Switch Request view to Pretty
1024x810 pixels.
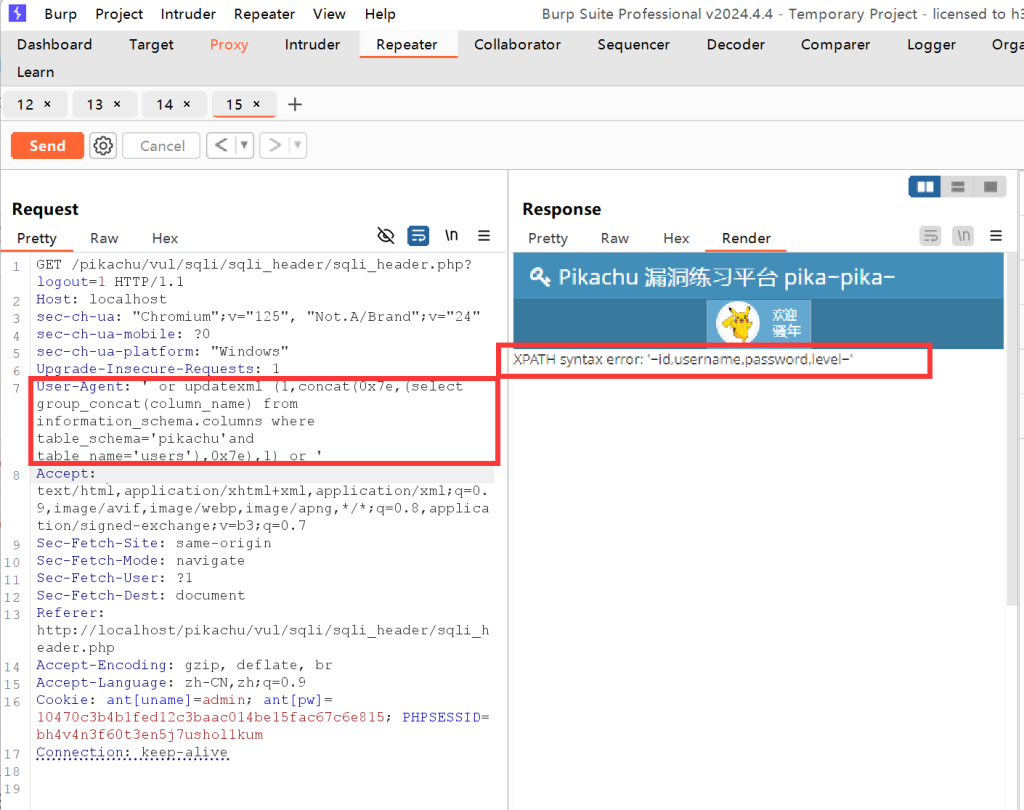tap(37, 238)
